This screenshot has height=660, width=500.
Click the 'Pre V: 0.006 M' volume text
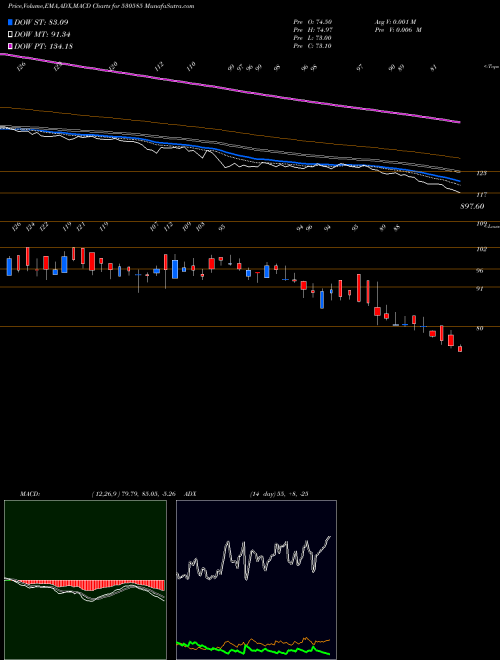click(397, 30)
